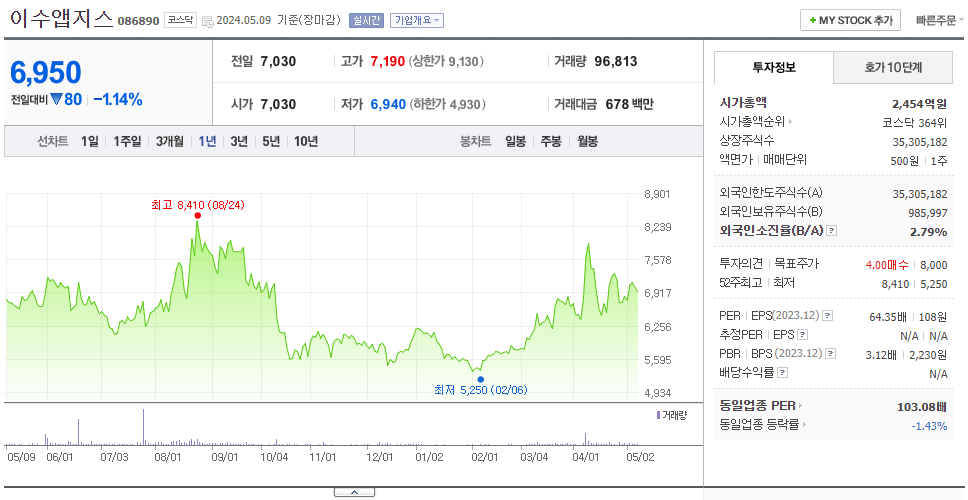Switch to the 일봉 candlestick chart
Image resolution: width=968 pixels, height=500 pixels.
tap(515, 141)
